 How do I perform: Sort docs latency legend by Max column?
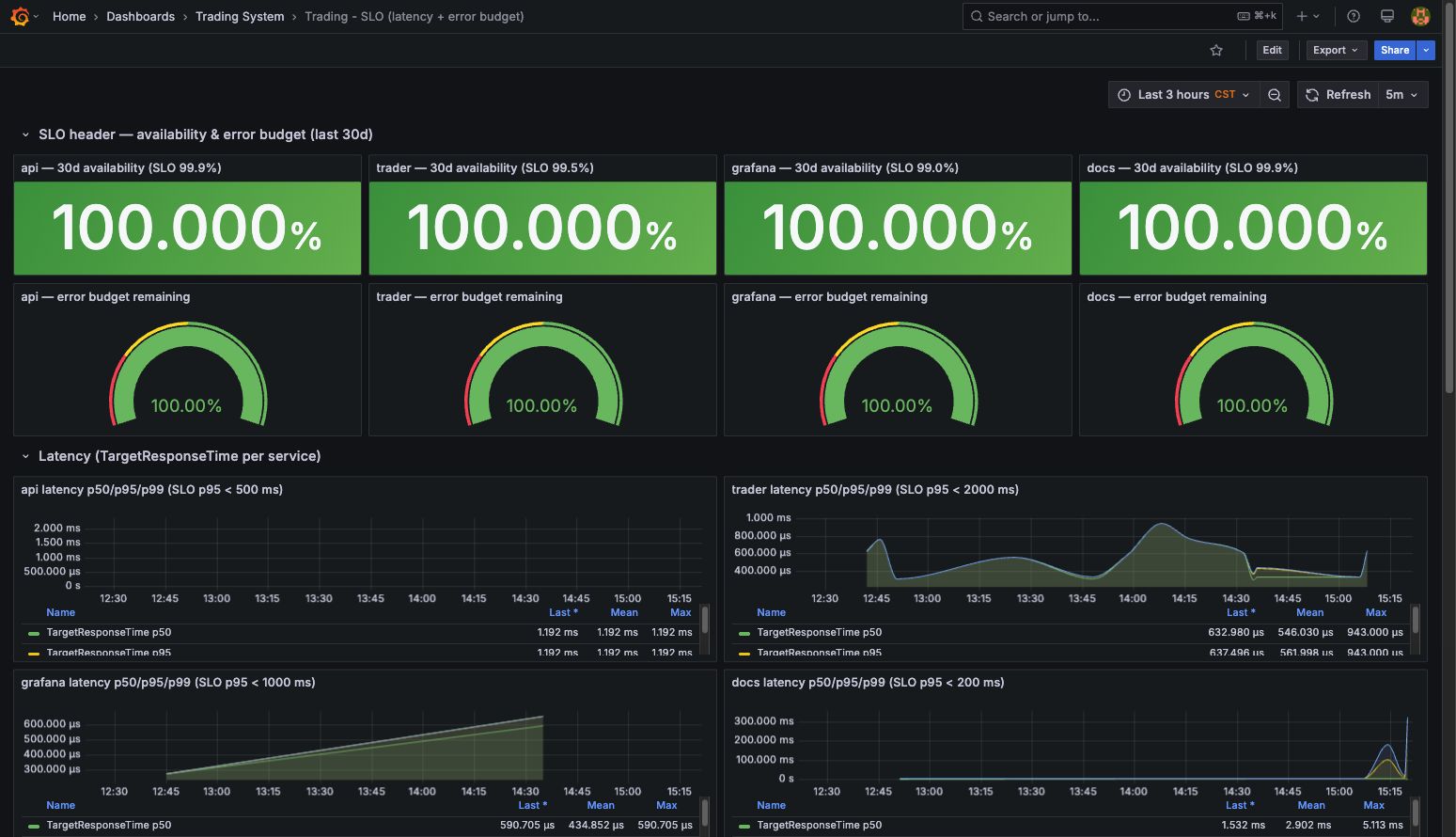[x=1374, y=805]
